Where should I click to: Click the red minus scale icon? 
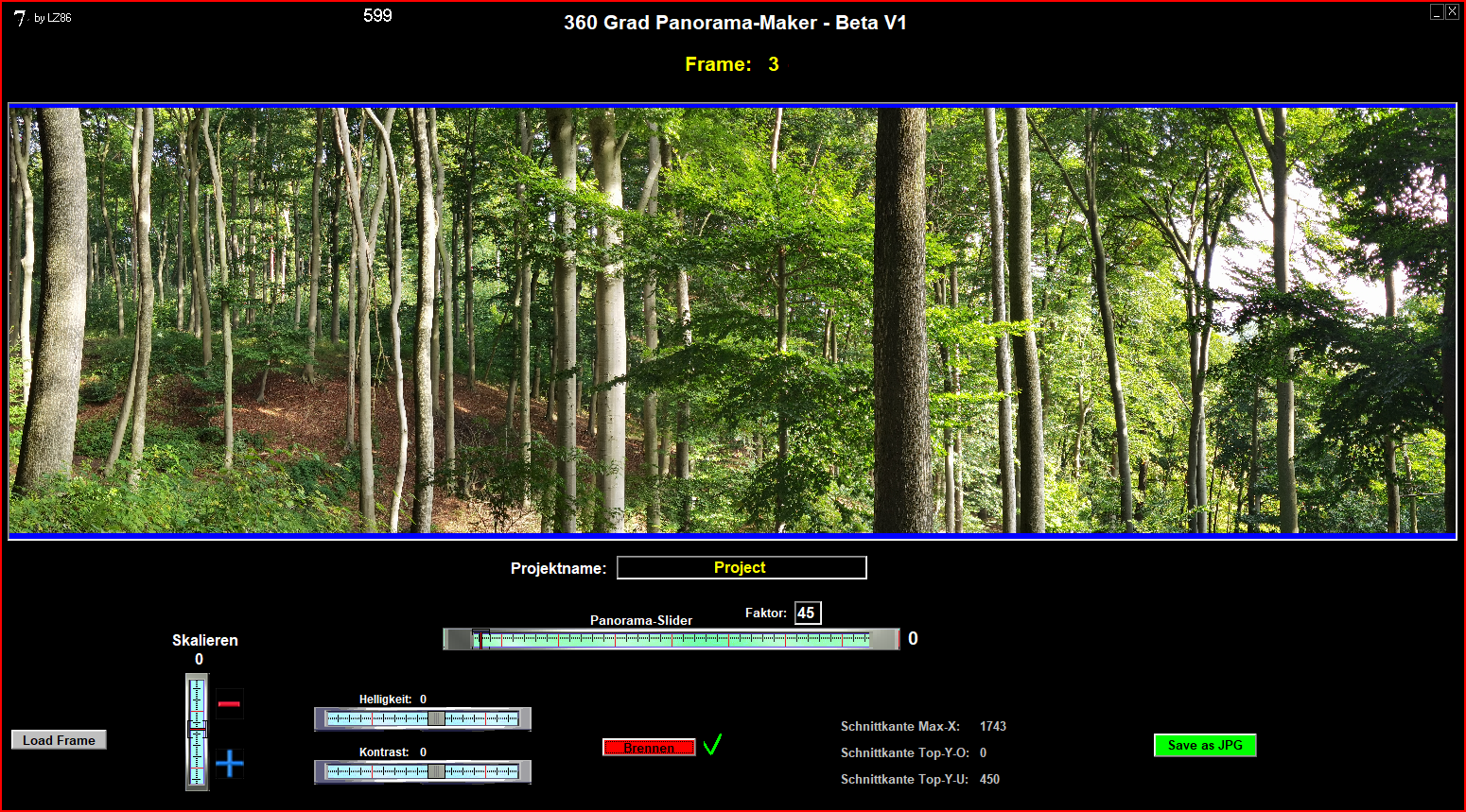click(229, 703)
